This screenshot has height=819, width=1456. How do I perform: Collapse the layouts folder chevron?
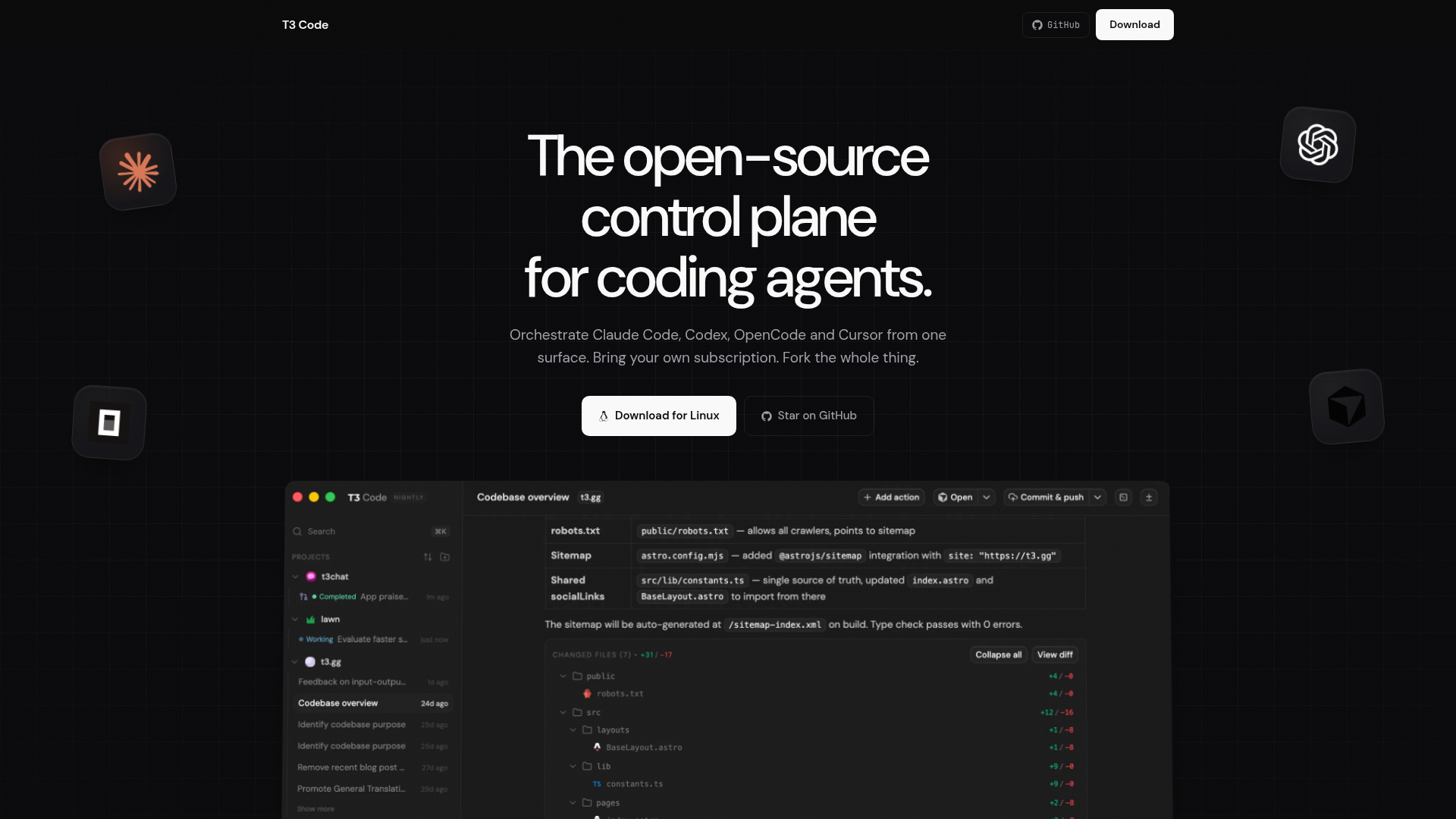point(573,730)
